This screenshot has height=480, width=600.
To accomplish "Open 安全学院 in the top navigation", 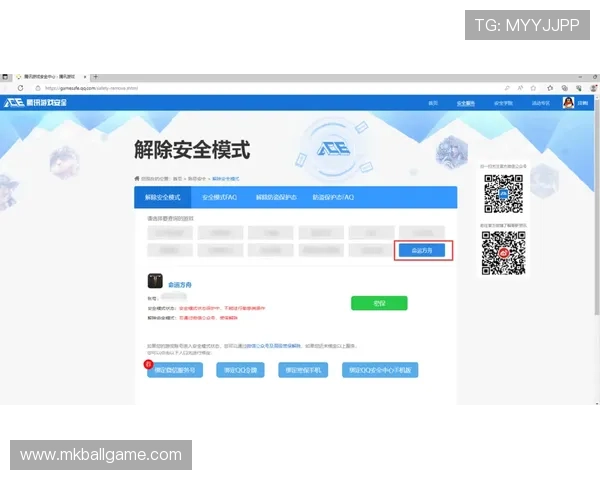I will 503,103.
